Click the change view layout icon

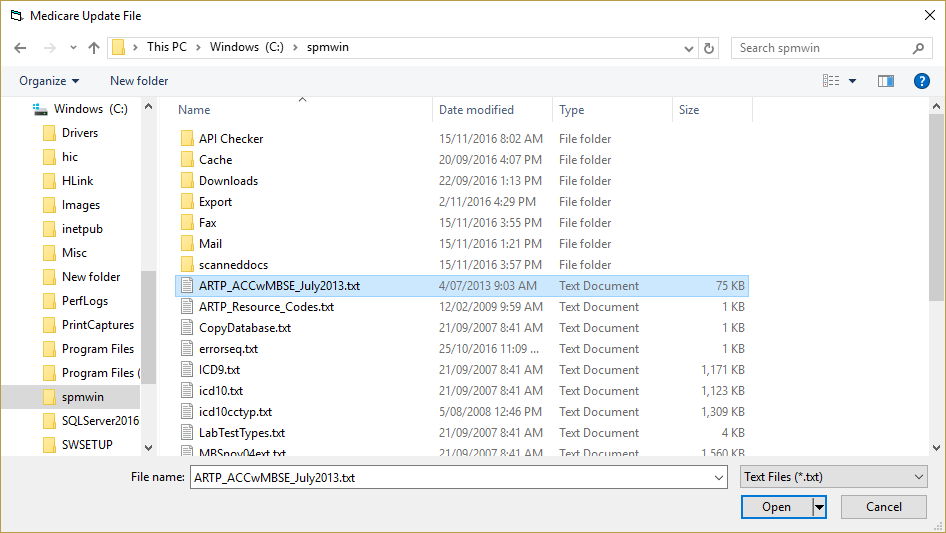click(x=831, y=81)
